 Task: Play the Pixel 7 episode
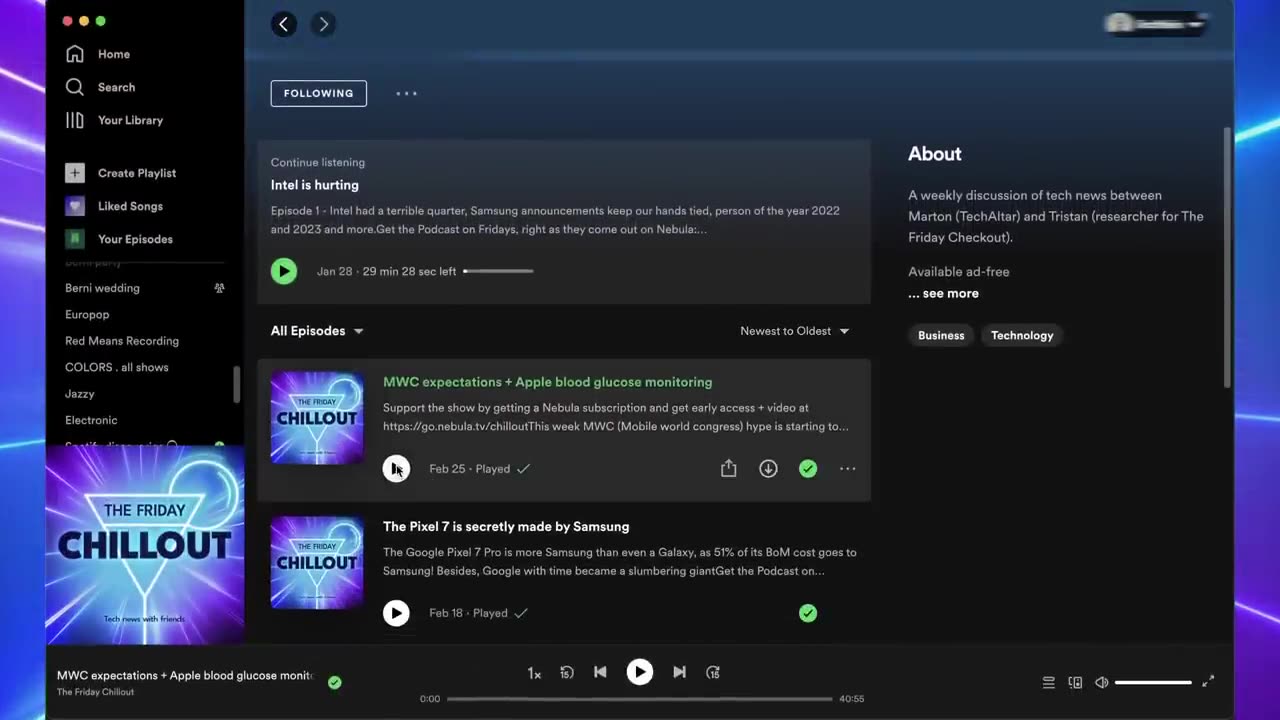[x=396, y=613]
